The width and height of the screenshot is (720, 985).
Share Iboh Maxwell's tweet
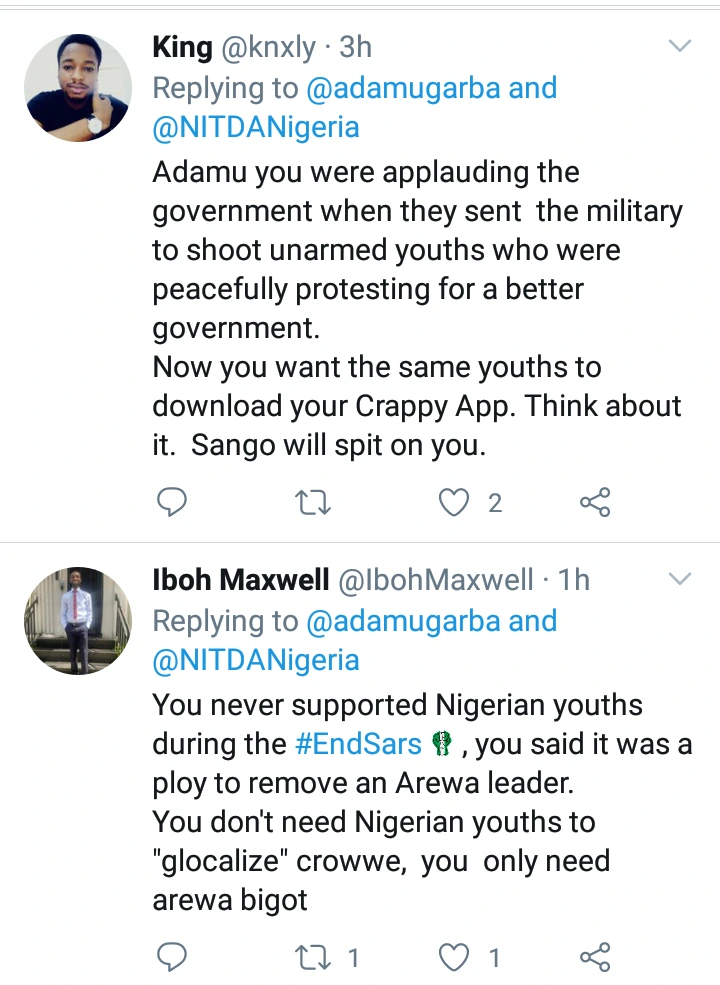pos(595,958)
